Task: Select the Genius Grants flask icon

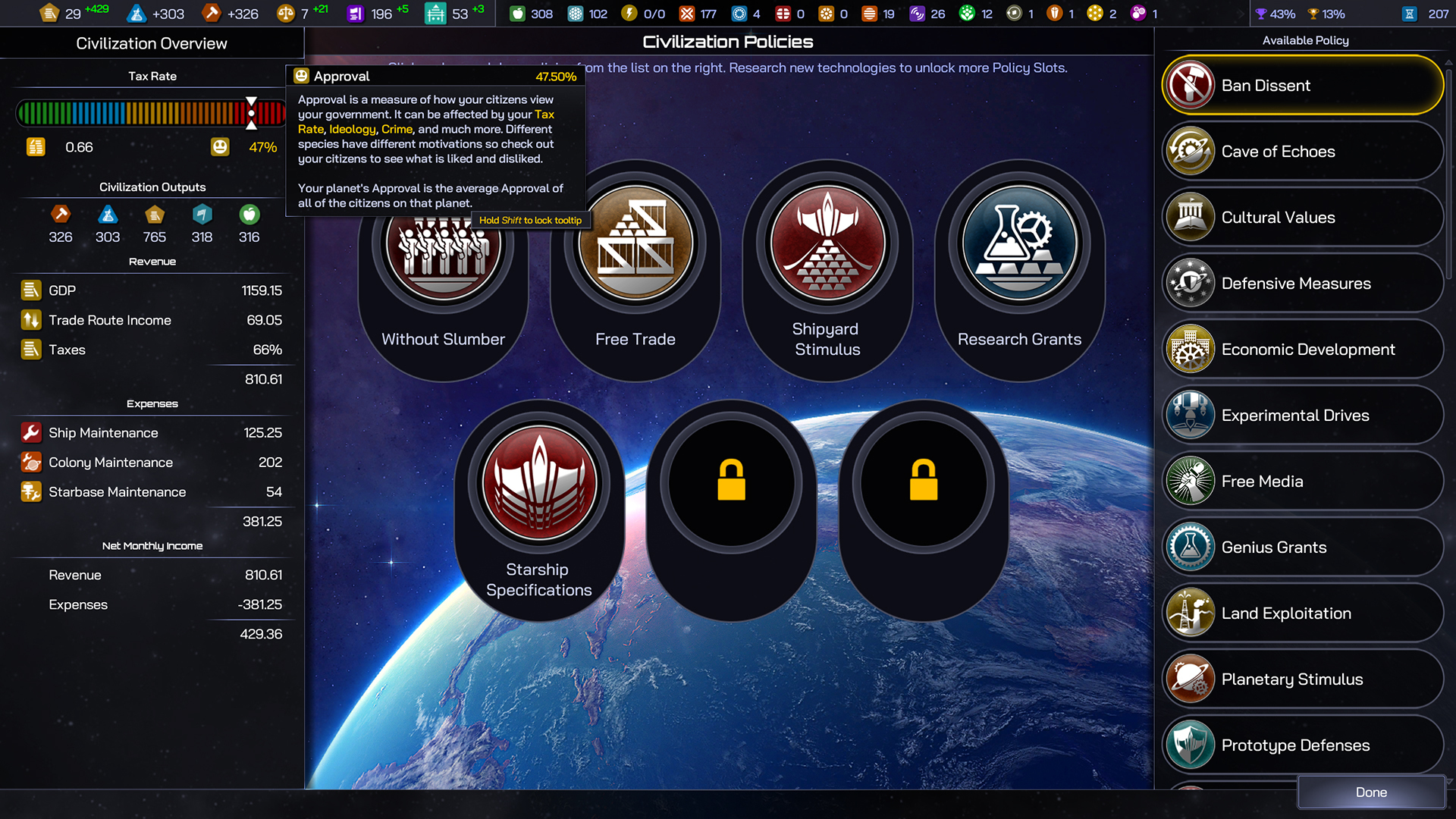Action: click(1190, 547)
